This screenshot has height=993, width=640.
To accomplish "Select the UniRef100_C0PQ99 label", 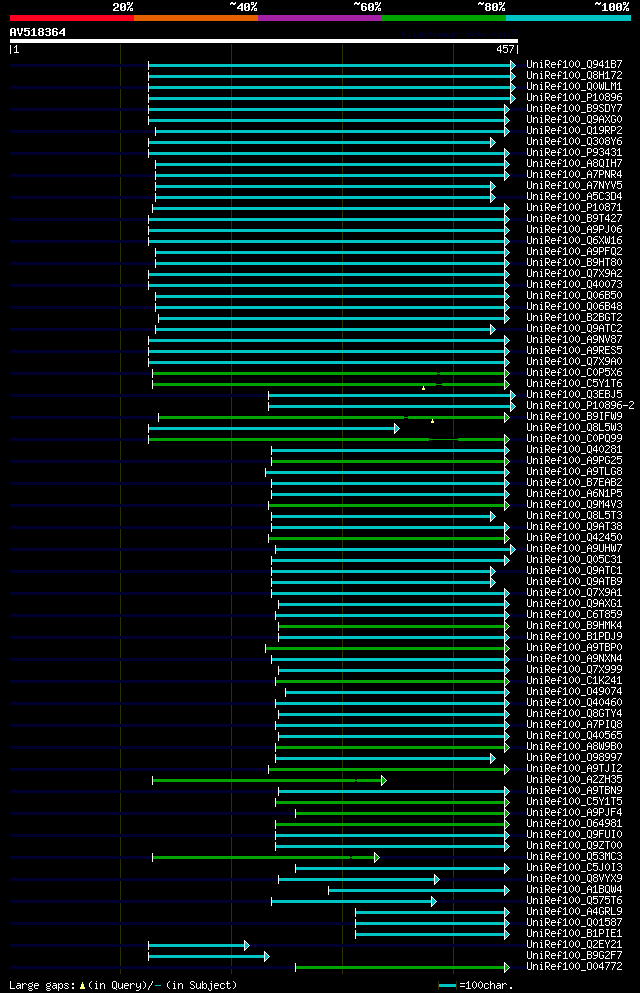I will 574,439.
